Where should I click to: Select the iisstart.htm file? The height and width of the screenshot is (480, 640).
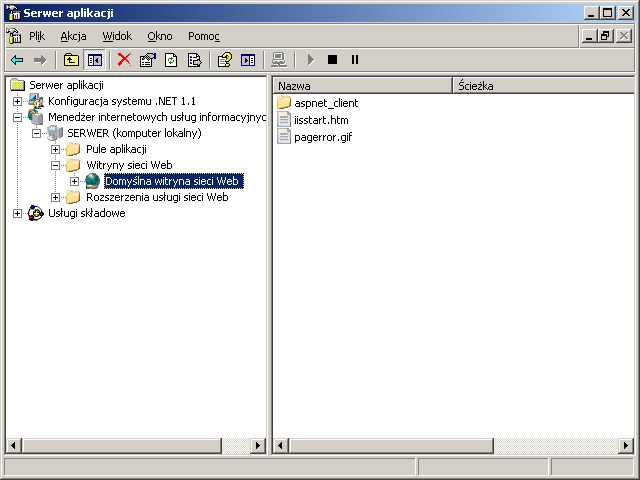click(x=321, y=120)
